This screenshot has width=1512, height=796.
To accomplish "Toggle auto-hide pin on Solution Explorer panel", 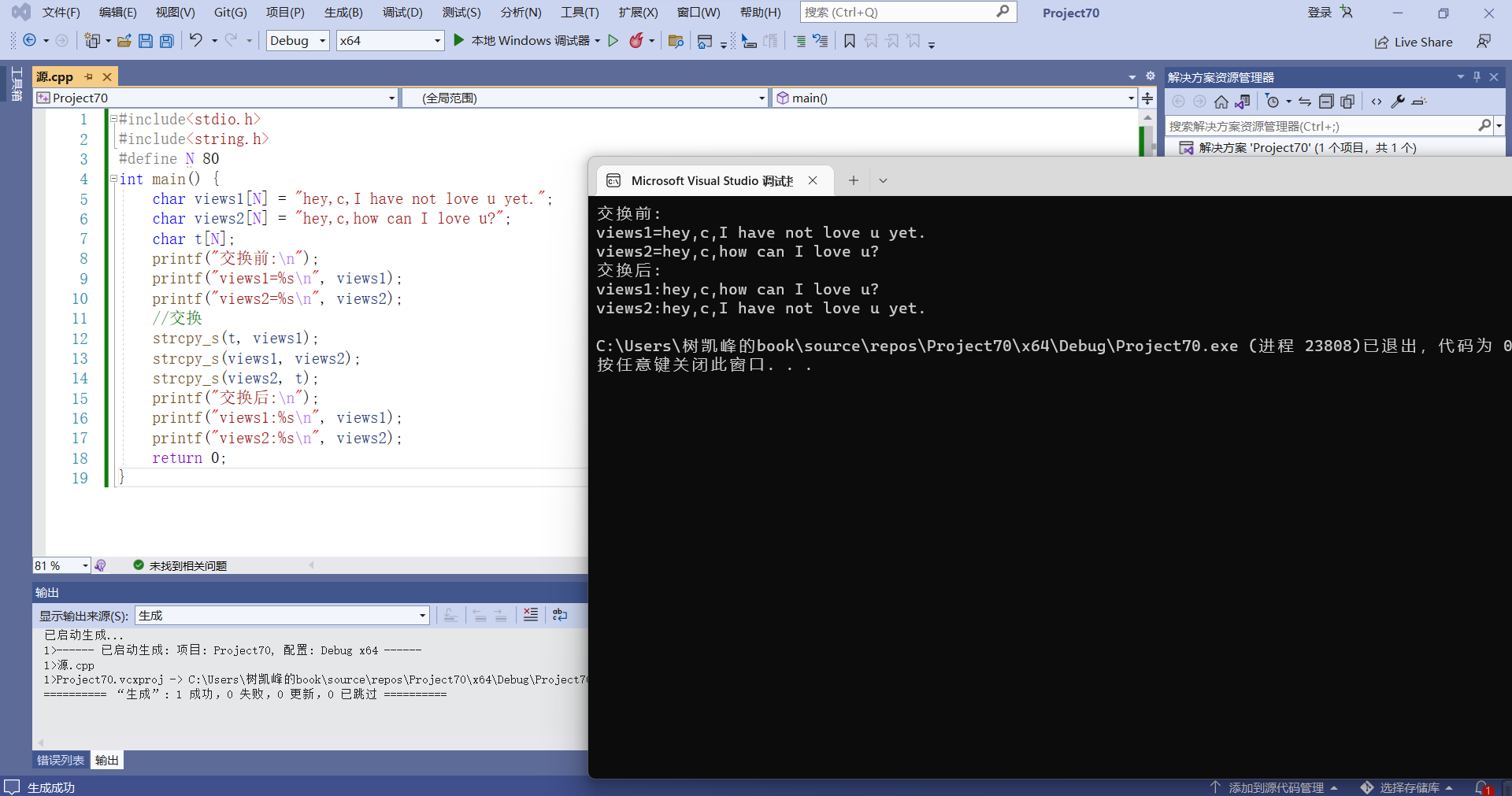I will click(1477, 77).
